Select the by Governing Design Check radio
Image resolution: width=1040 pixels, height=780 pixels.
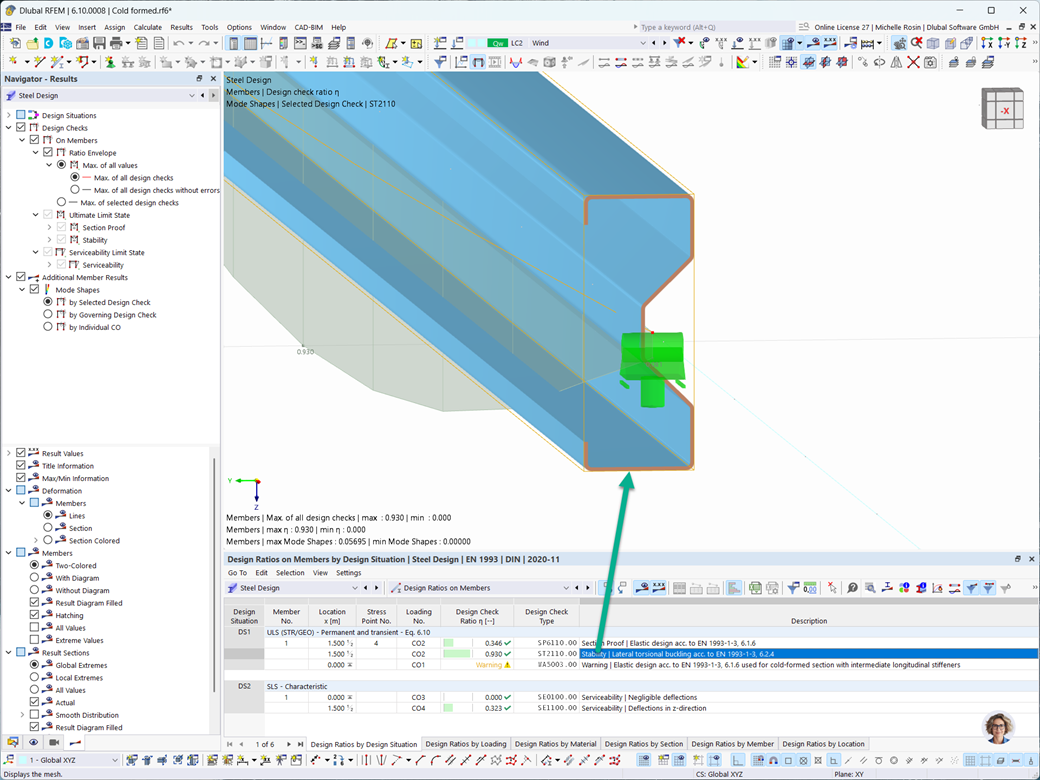pos(48,314)
